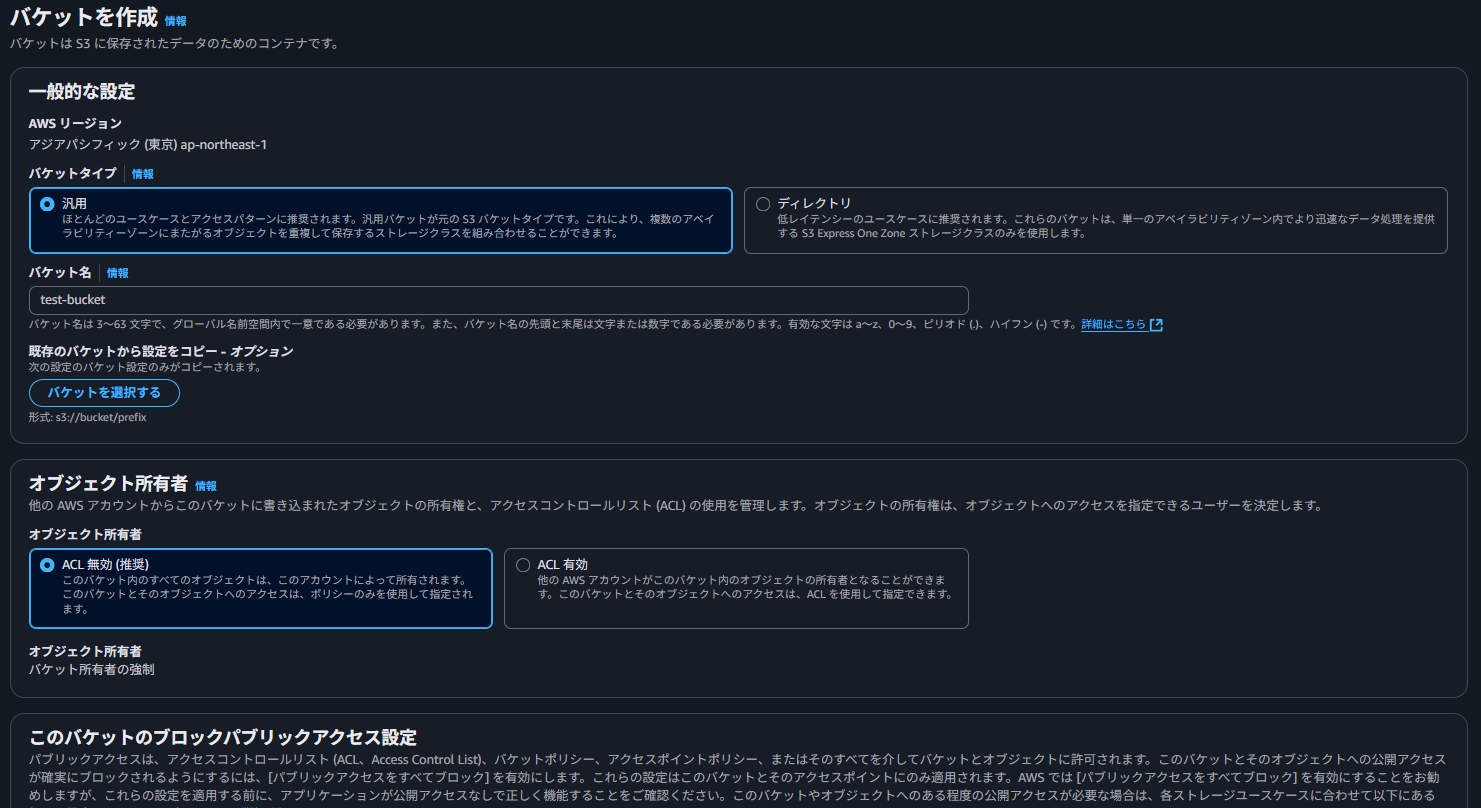Click the このバケットのブロックパブリックアクセス設定 heading

tap(223, 737)
